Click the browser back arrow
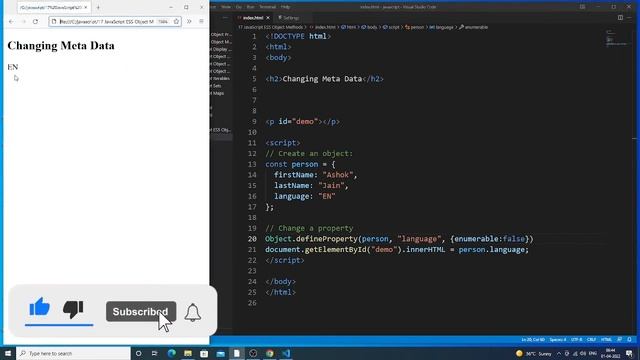 coord(11,22)
